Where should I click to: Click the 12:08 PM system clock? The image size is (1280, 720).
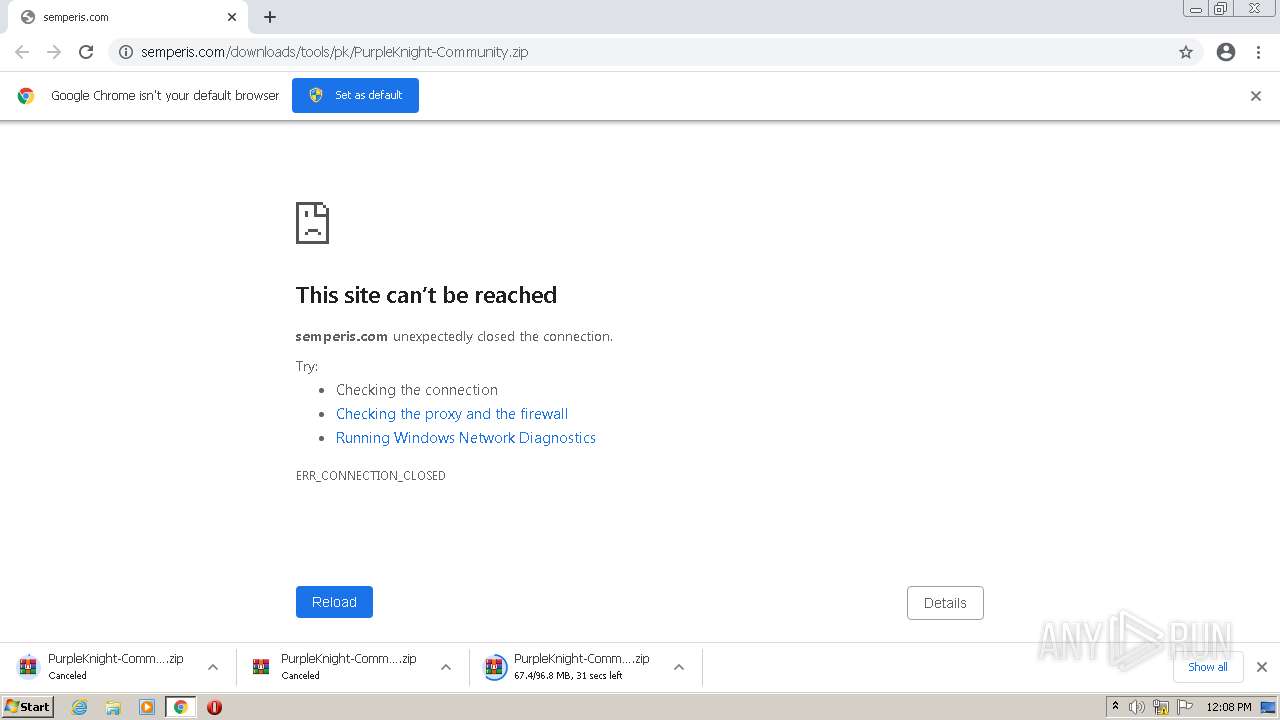1229,707
